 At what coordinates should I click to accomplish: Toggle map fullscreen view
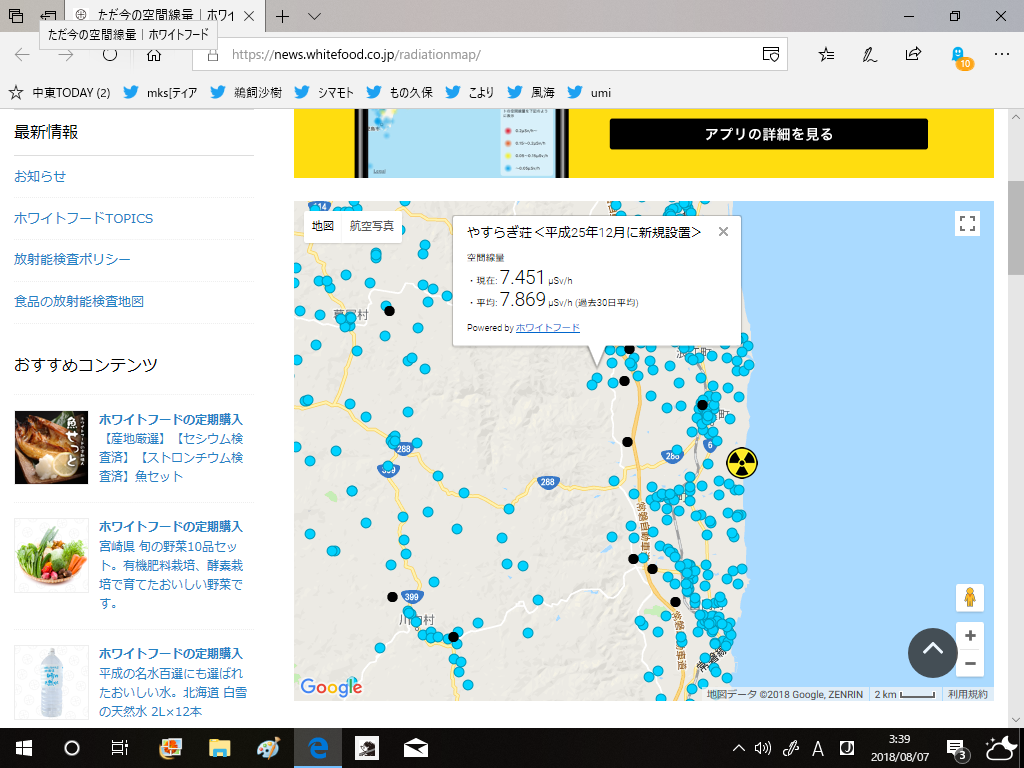pyautogui.click(x=967, y=223)
